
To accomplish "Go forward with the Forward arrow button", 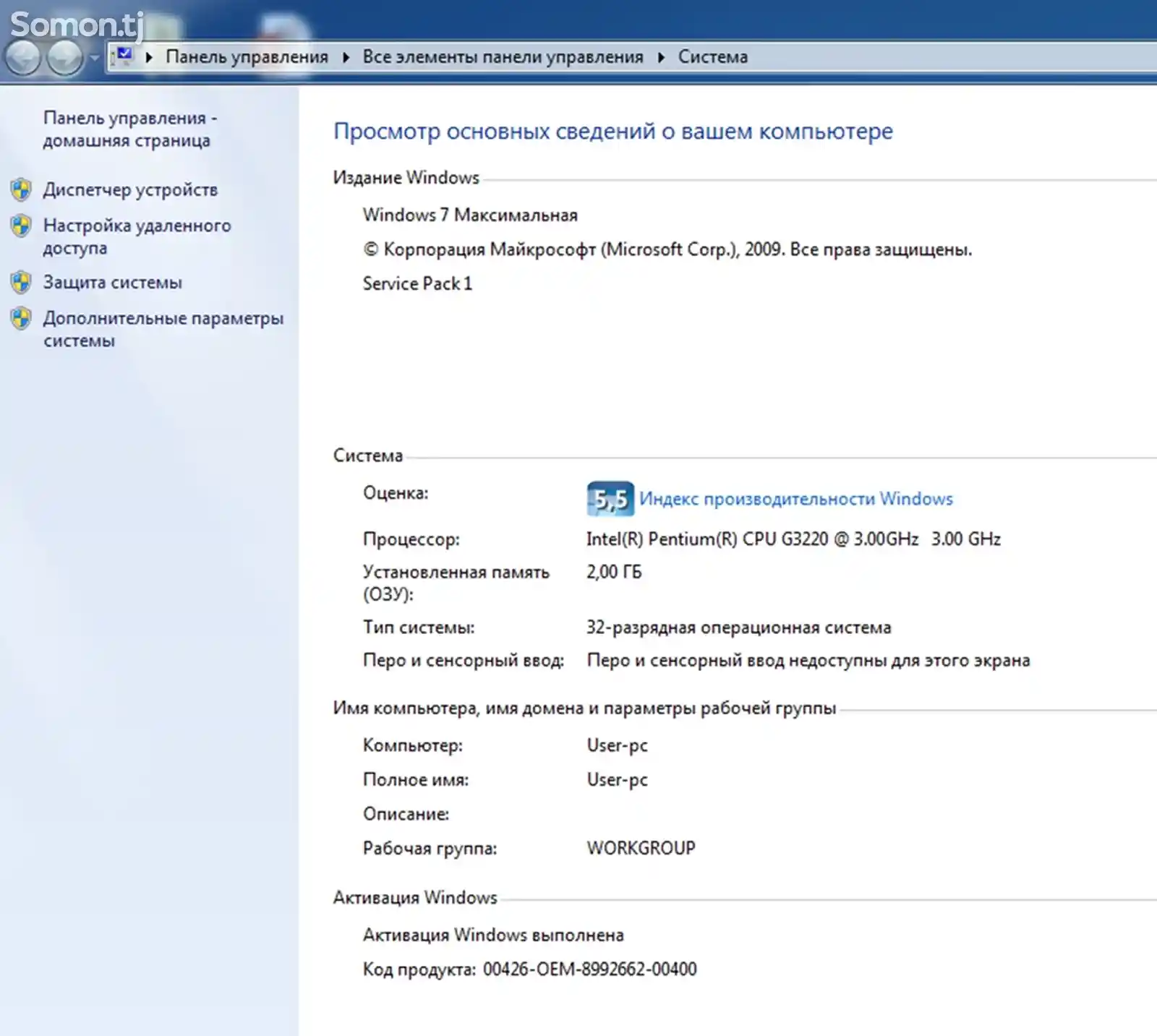I will pyautogui.click(x=65, y=57).
